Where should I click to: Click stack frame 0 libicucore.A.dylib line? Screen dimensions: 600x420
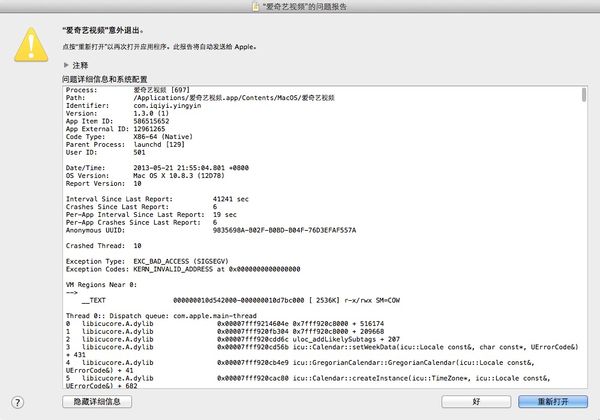tap(225, 324)
